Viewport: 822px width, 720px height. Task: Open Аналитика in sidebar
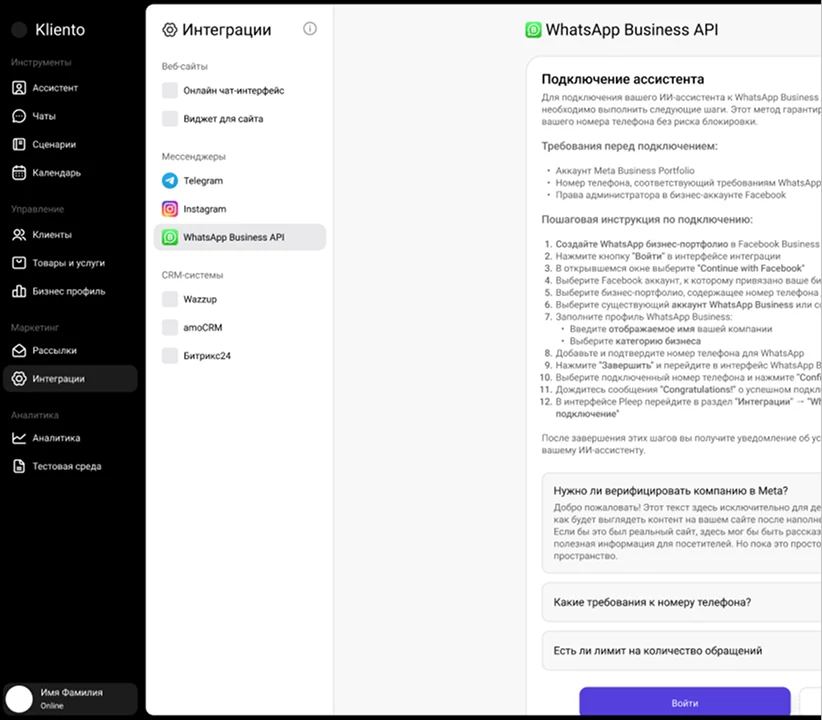[x=56, y=438]
